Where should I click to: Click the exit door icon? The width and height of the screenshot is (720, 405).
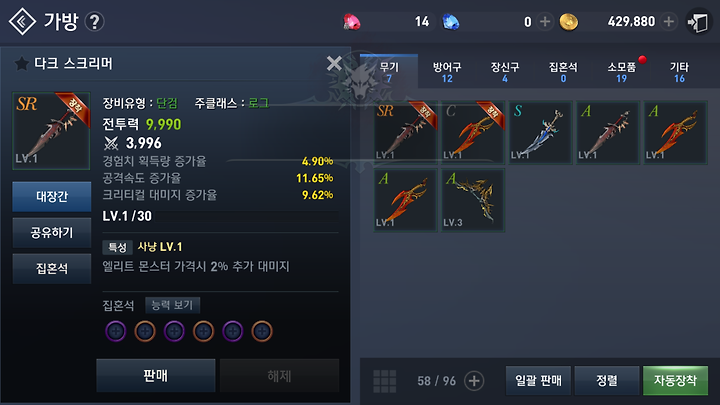tap(698, 22)
